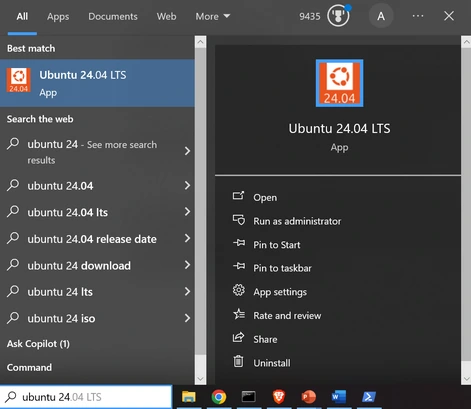The width and height of the screenshot is (471, 409).
Task: Click results list scrollbar up arrow
Action: pyautogui.click(x=200, y=42)
